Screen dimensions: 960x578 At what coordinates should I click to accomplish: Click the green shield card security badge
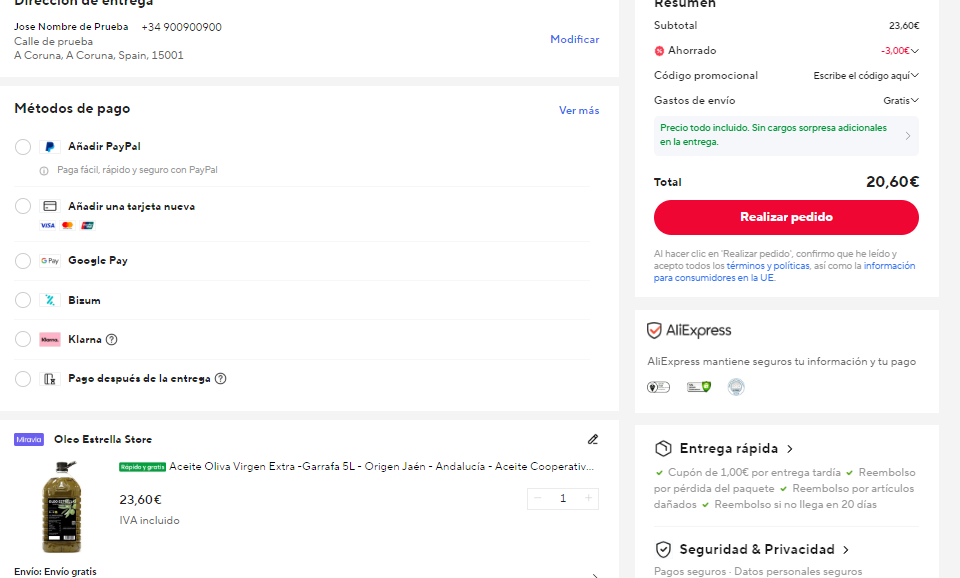(x=699, y=387)
